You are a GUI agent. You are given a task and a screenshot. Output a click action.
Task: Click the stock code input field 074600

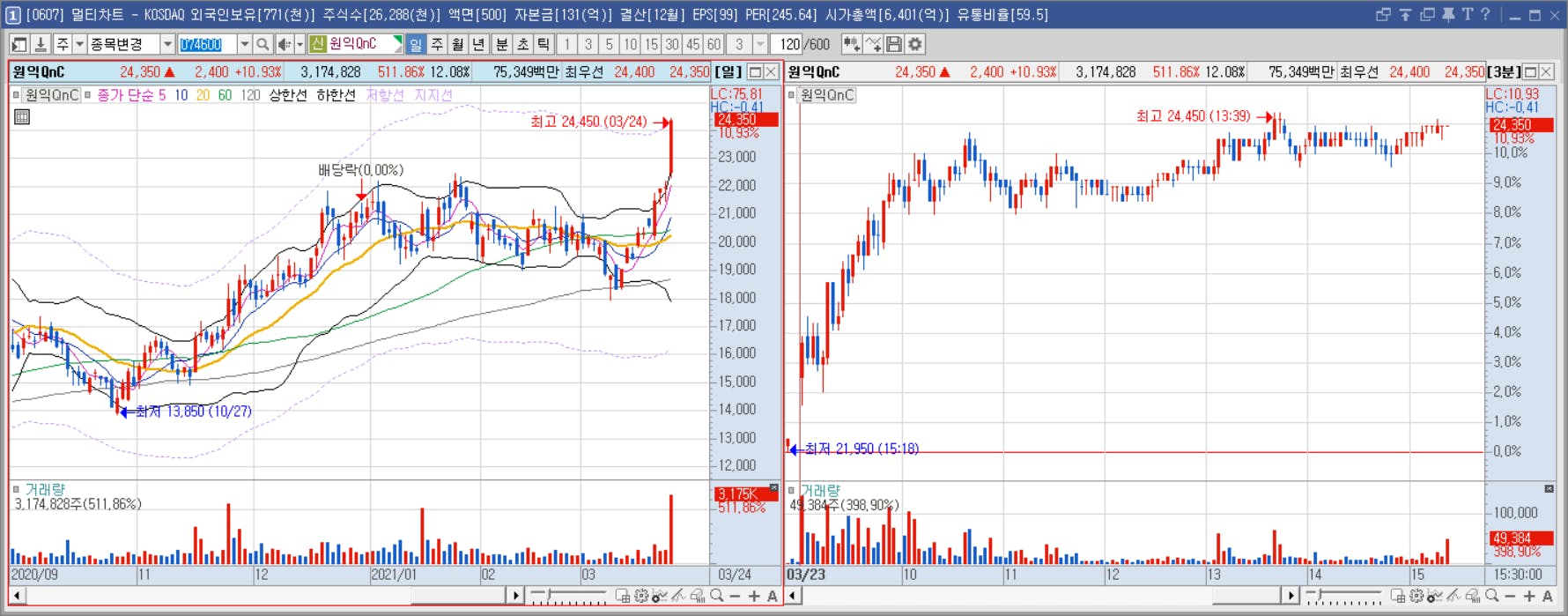coord(207,44)
